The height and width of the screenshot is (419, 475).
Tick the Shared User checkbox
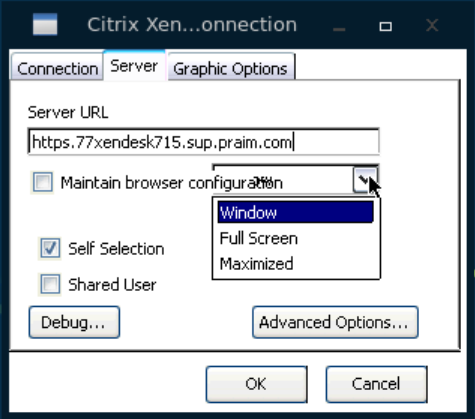(x=50, y=284)
